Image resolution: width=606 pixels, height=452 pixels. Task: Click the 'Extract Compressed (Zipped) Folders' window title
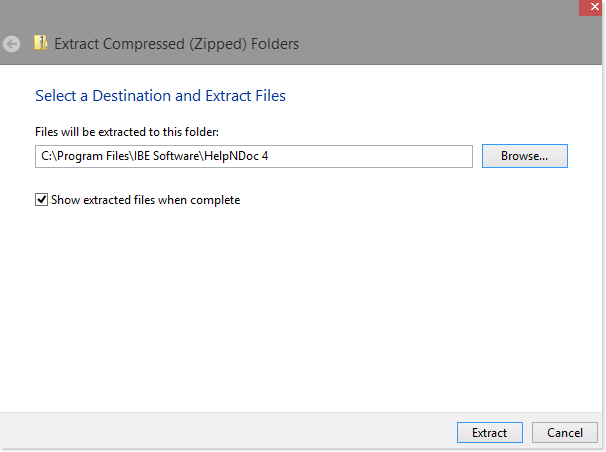[x=176, y=44]
